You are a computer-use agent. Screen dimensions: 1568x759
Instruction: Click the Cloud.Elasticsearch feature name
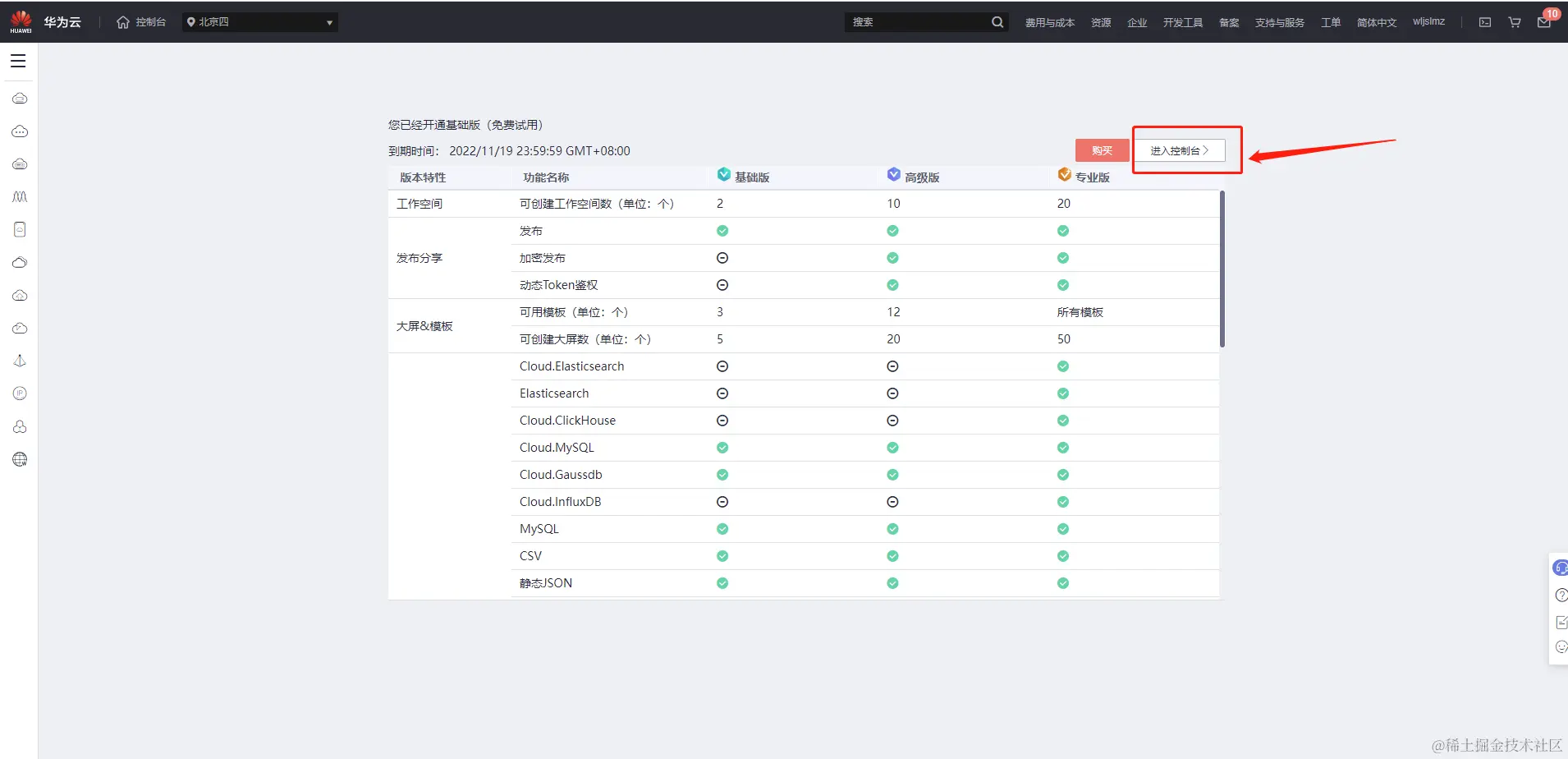[x=572, y=366]
